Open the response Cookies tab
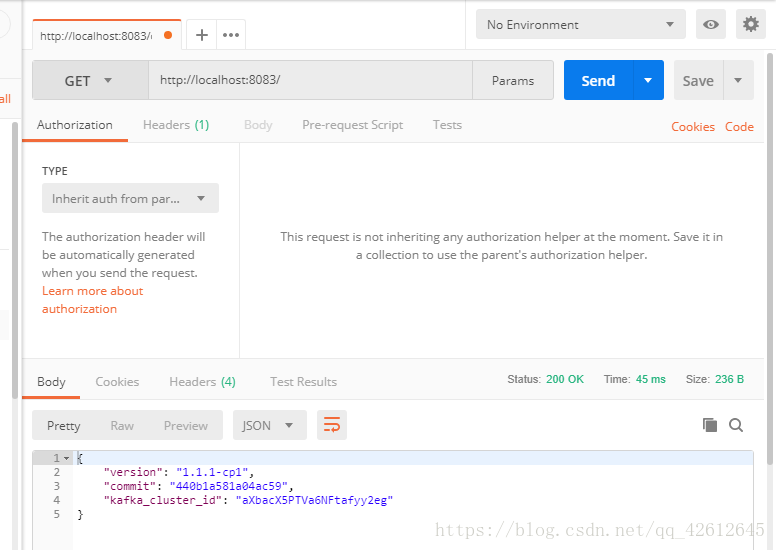776x550 pixels. click(x=117, y=382)
